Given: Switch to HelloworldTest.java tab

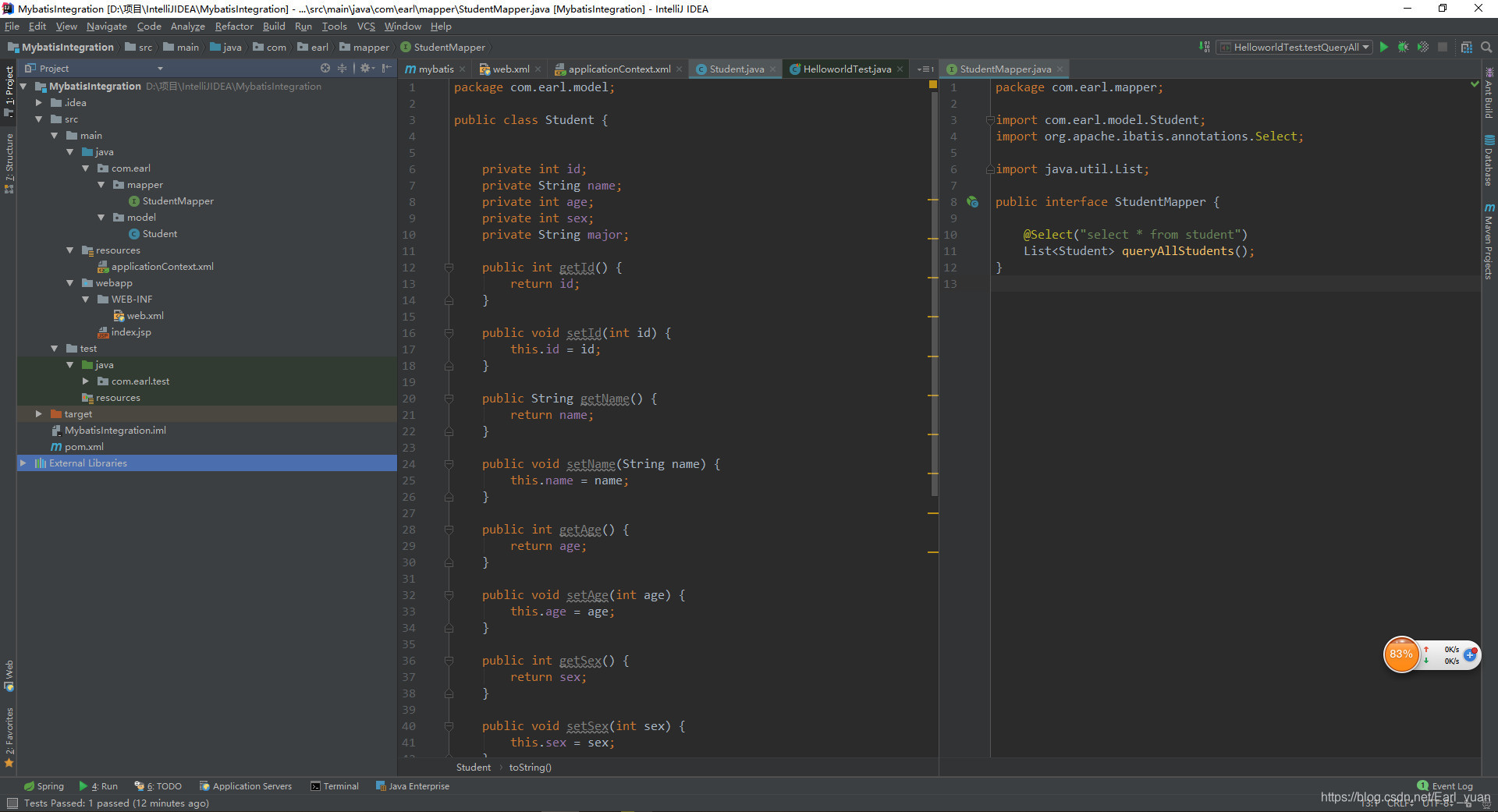Looking at the screenshot, I should [x=847, y=69].
